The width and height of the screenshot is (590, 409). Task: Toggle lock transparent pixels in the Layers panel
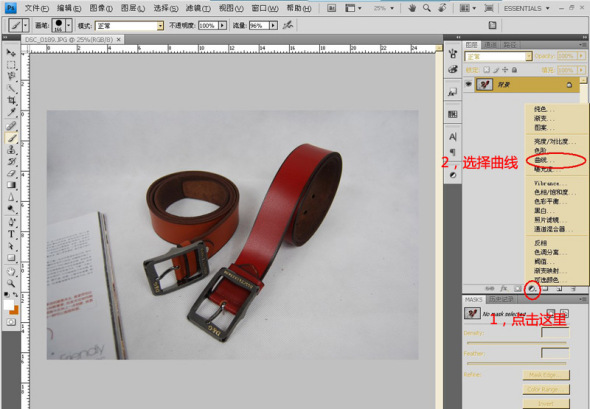pyautogui.click(x=487, y=70)
